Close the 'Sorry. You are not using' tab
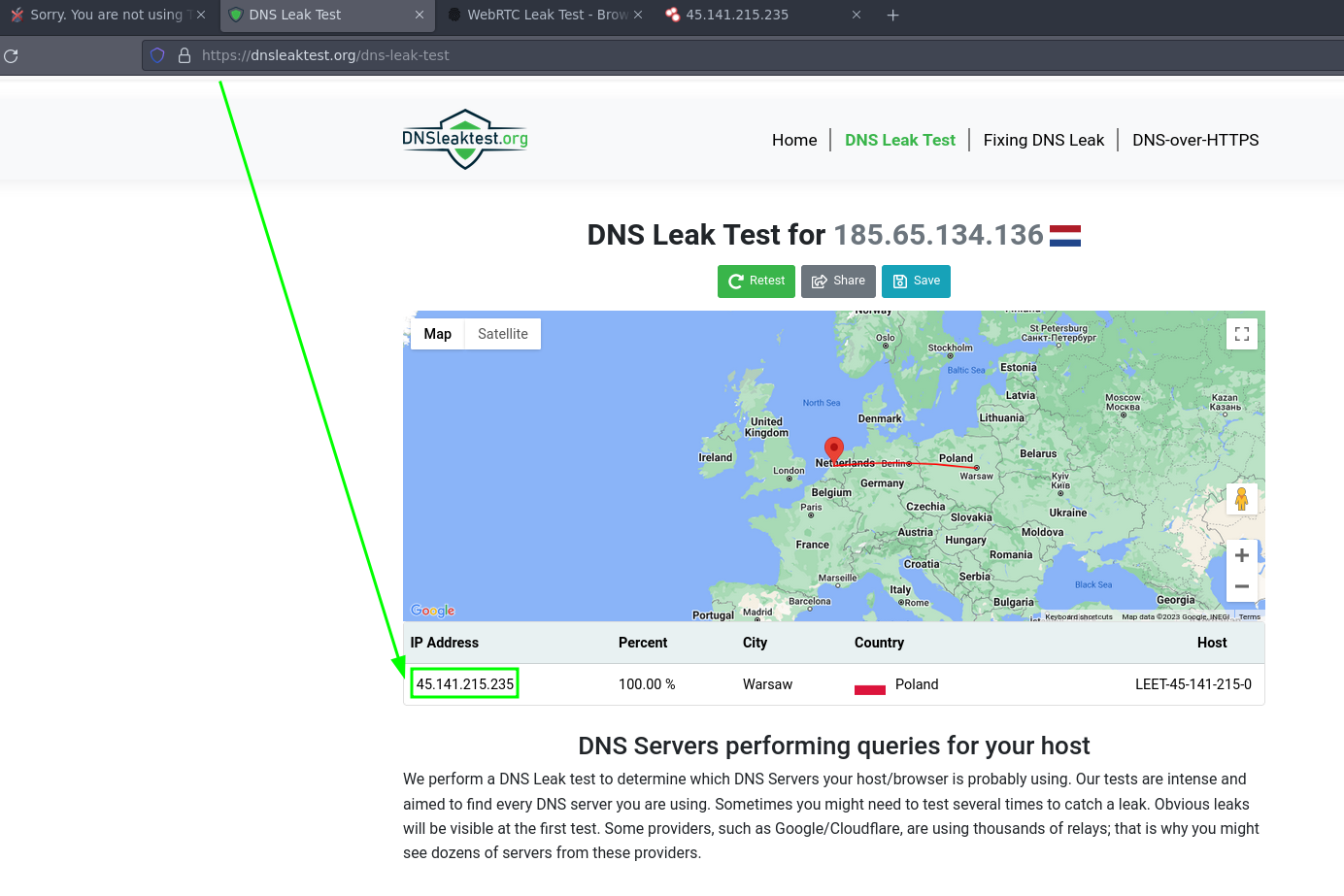The image size is (1344, 896). (201, 15)
